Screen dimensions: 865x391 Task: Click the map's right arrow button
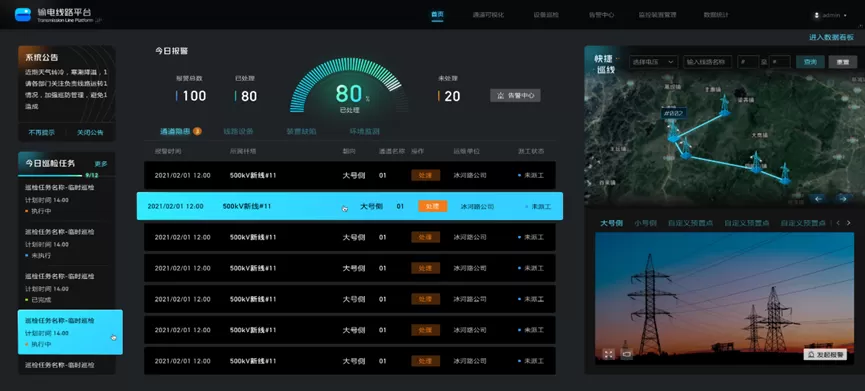tap(842, 199)
